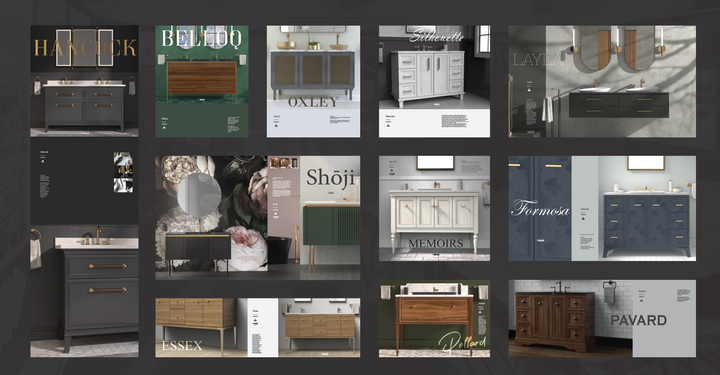Click the Silhouette script title
Viewport: 720px width, 375px height.
[437, 35]
